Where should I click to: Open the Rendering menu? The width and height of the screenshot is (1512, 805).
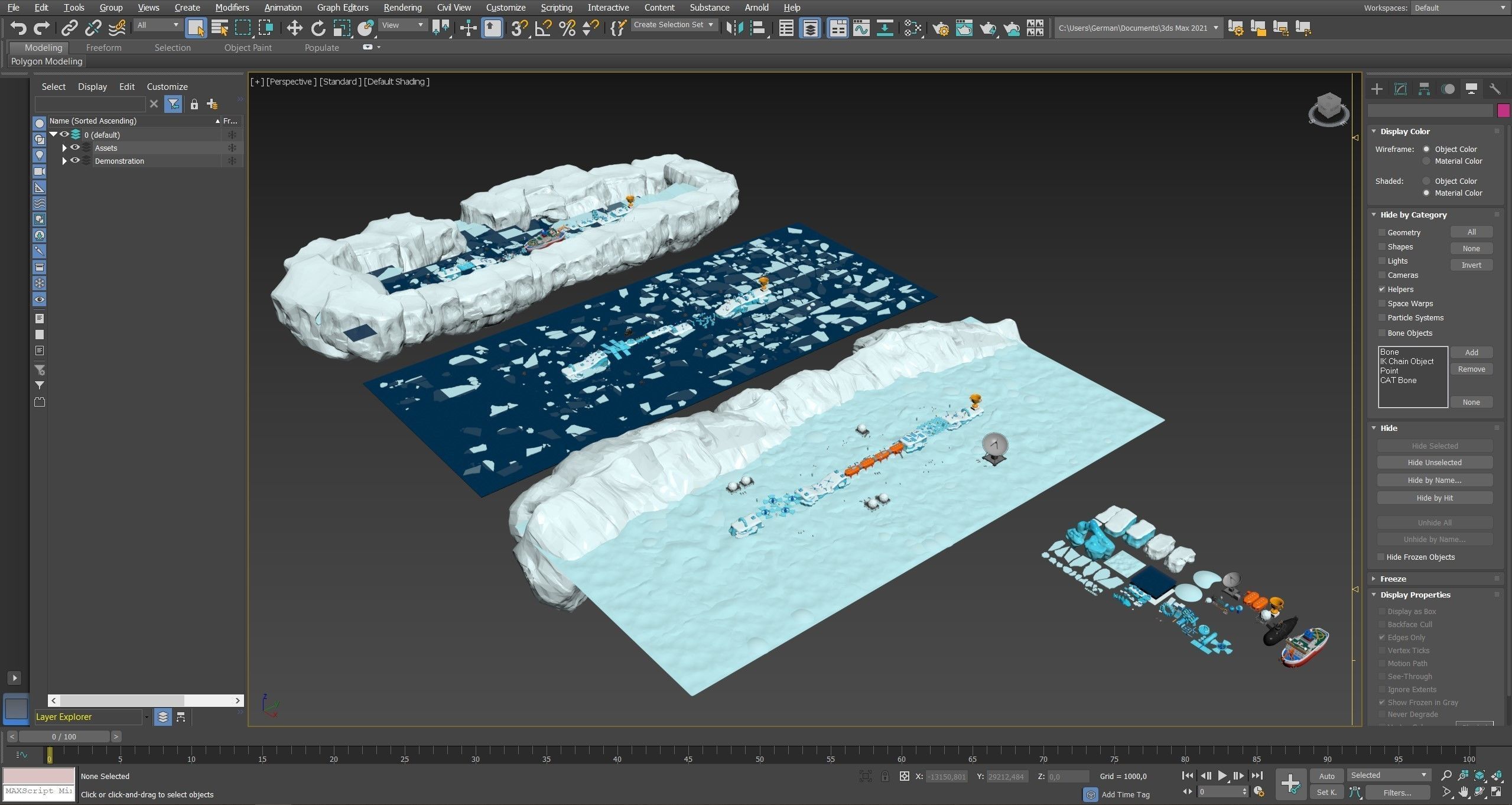(x=402, y=8)
